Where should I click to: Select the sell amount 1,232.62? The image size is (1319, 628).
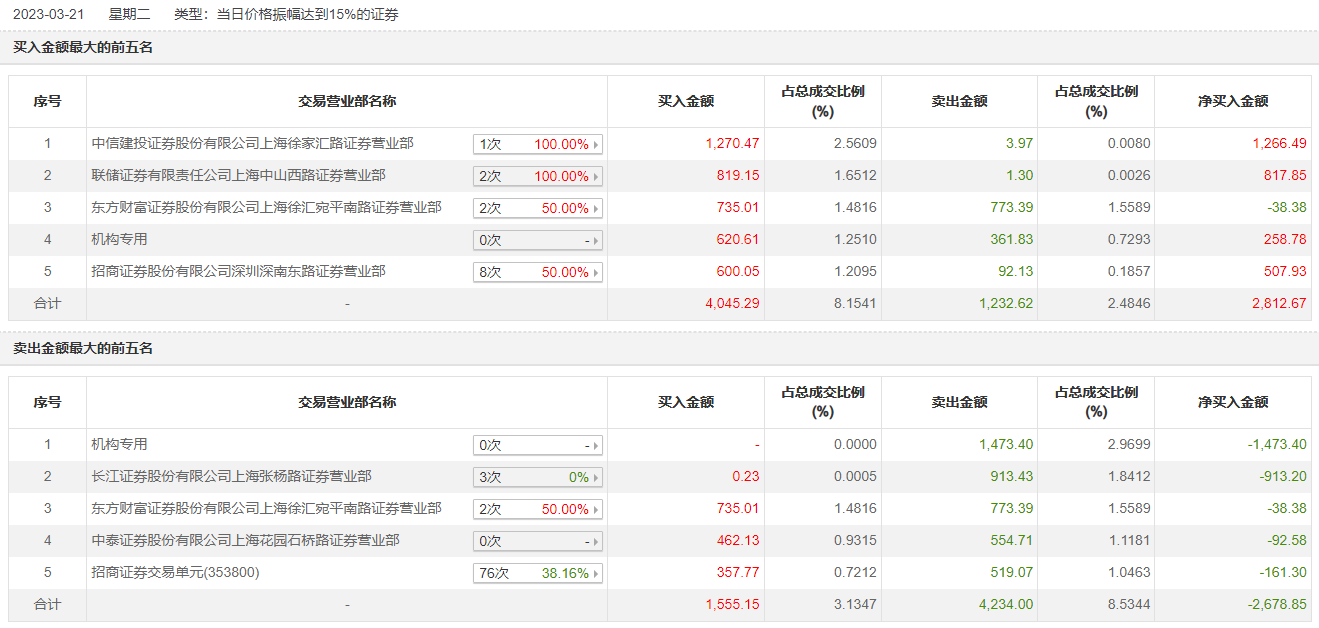pyautogui.click(x=1006, y=304)
